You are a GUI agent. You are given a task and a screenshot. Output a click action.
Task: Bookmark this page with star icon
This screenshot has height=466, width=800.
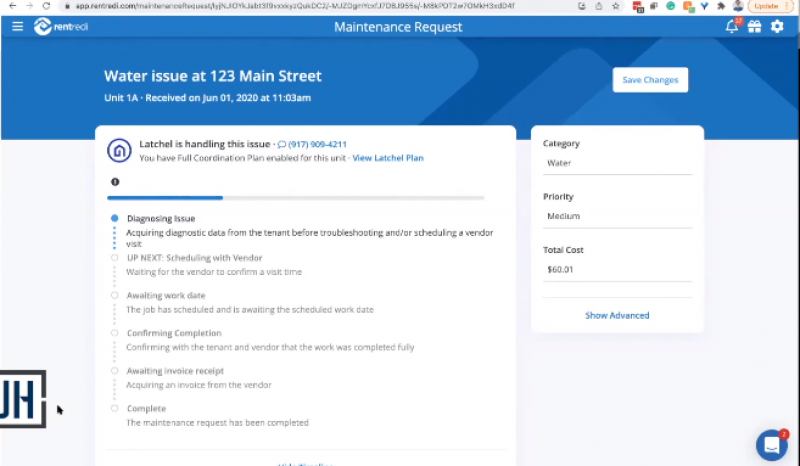coord(616,6)
